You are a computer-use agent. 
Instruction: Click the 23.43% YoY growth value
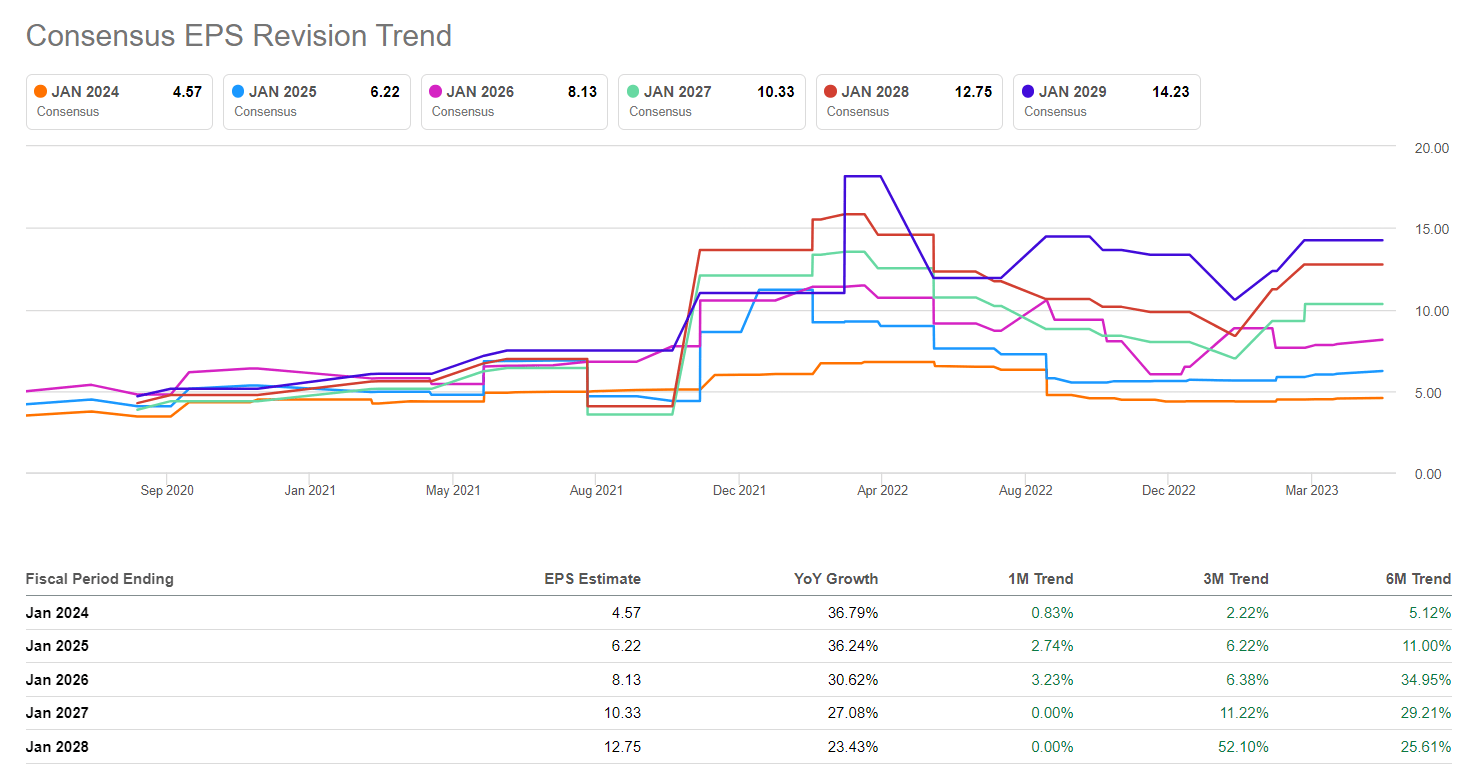coord(855,747)
